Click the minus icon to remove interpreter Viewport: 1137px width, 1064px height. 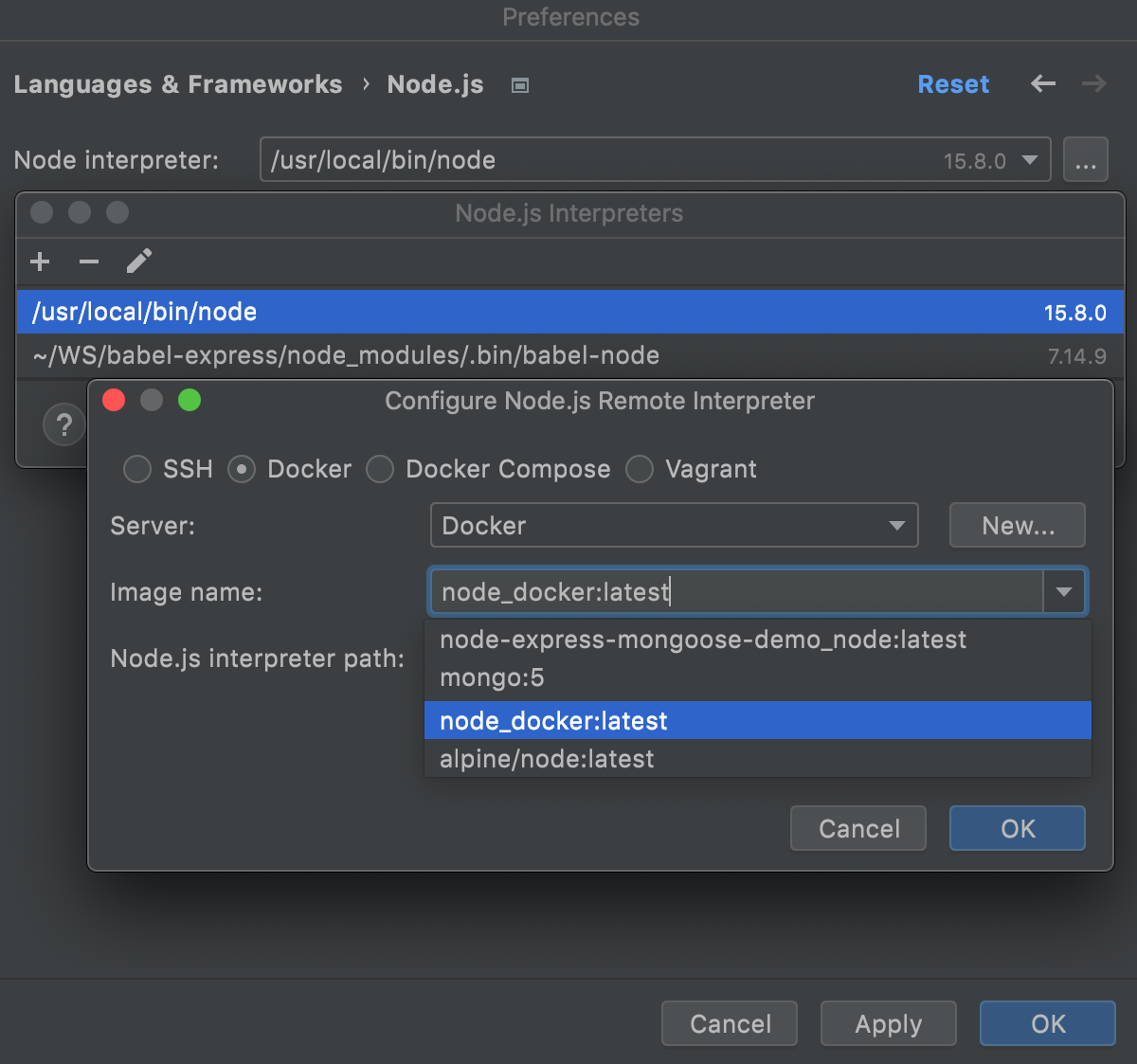[89, 261]
